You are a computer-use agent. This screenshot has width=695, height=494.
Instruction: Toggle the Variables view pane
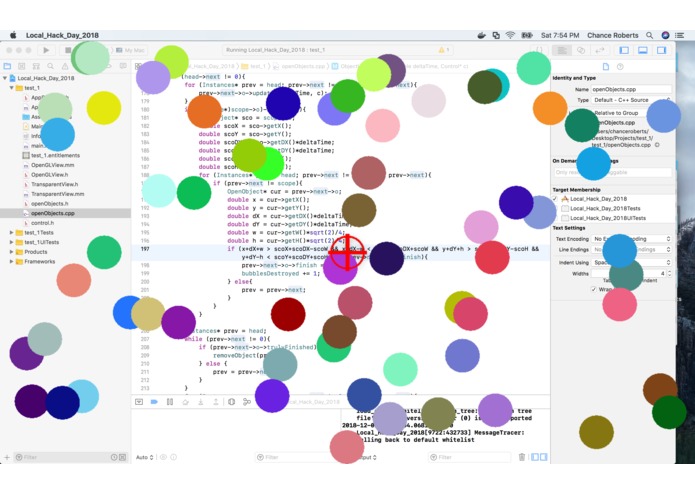click(x=535, y=457)
